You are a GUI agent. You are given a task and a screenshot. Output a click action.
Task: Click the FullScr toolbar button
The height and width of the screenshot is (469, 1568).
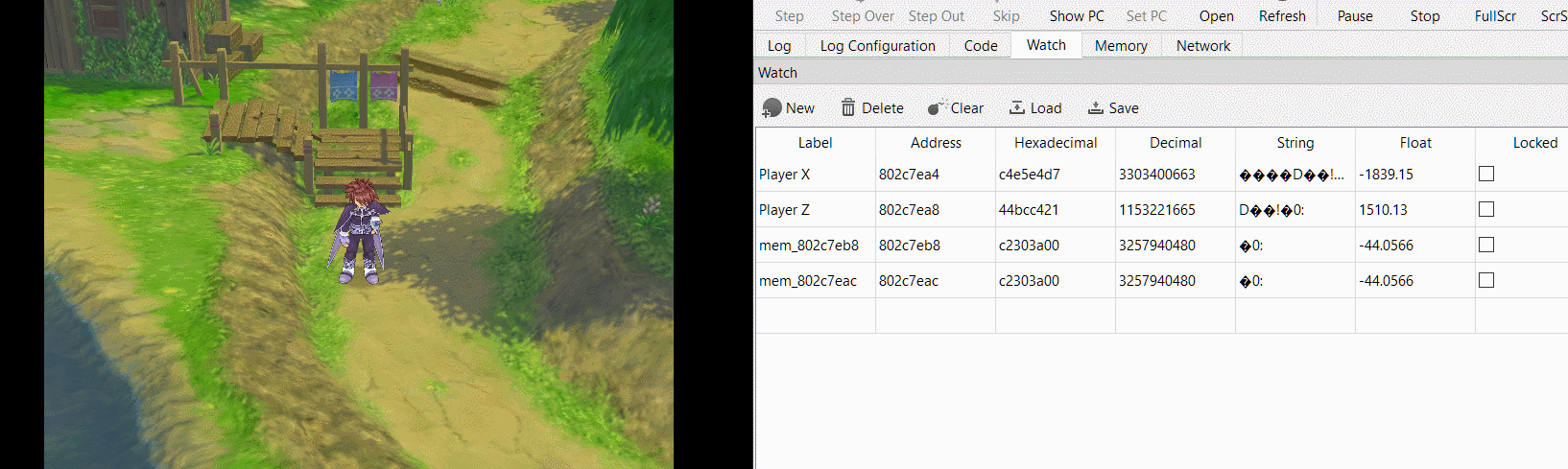point(1495,16)
